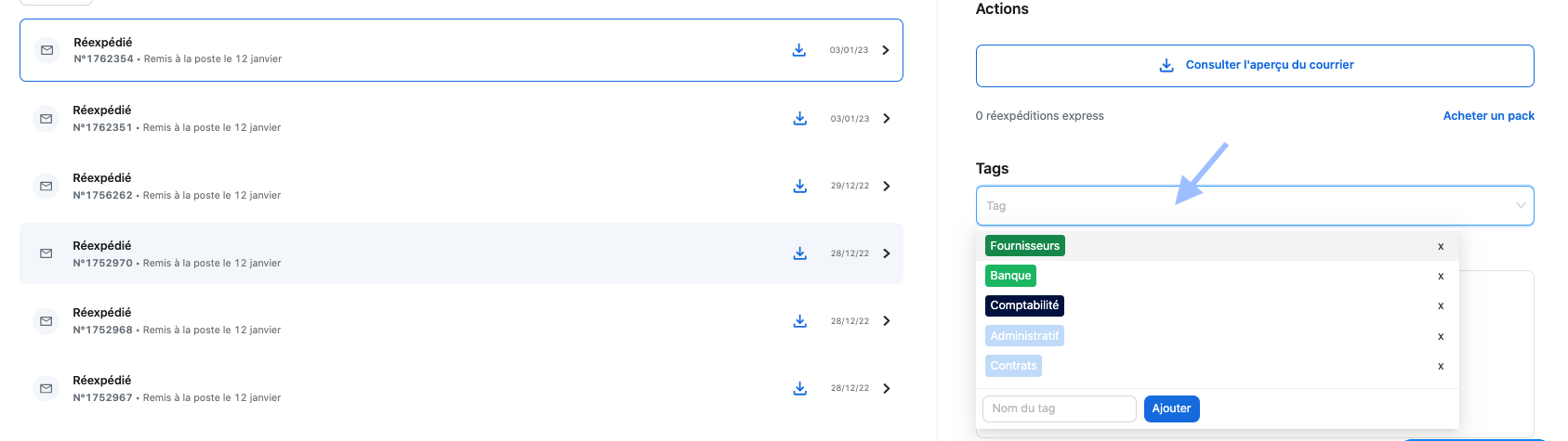Delete the Fournisseurs tag with x
Screen dimensions: 1568x441
(1441, 246)
